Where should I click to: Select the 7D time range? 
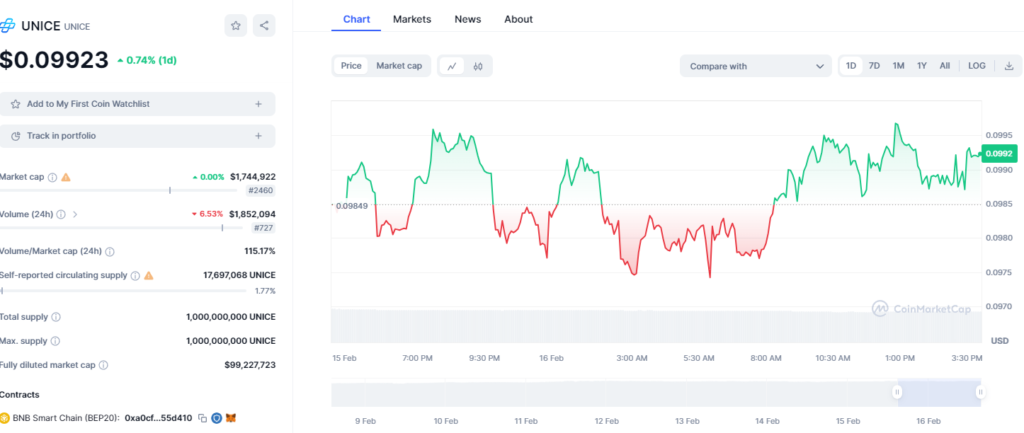point(874,66)
